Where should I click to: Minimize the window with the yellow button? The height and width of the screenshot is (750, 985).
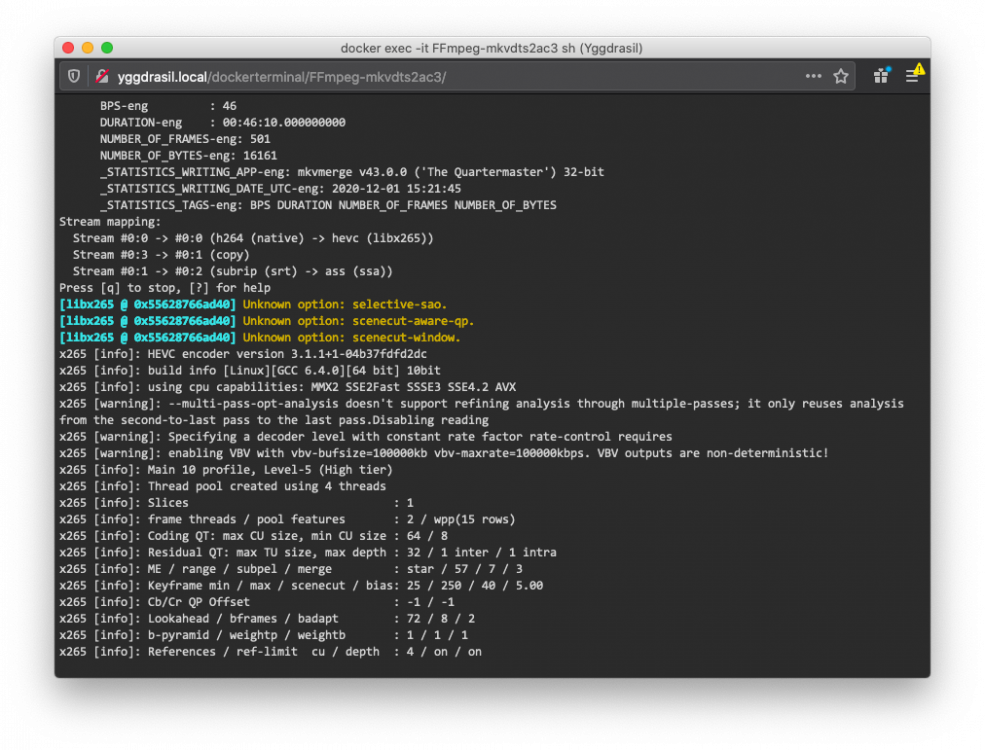point(88,48)
